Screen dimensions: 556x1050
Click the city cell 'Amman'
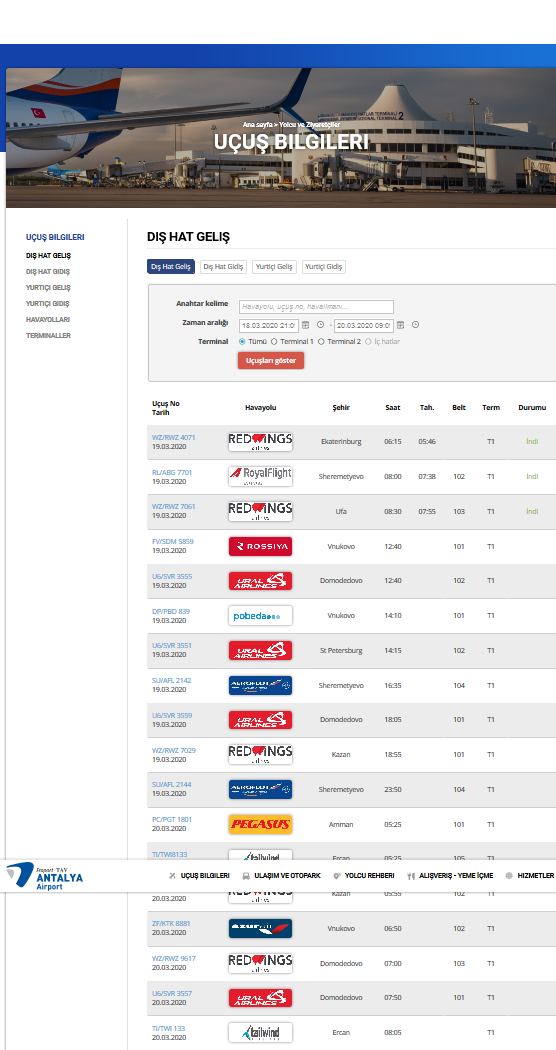point(342,824)
